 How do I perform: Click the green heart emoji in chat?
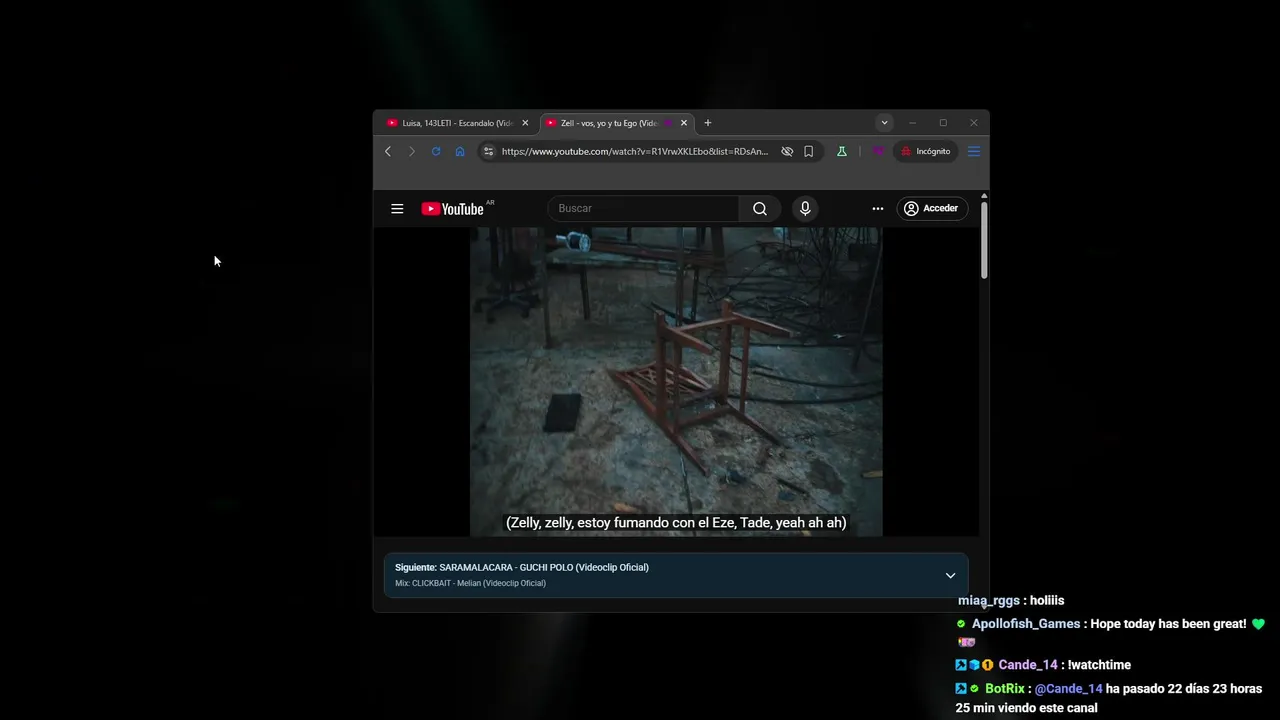click(x=1258, y=623)
